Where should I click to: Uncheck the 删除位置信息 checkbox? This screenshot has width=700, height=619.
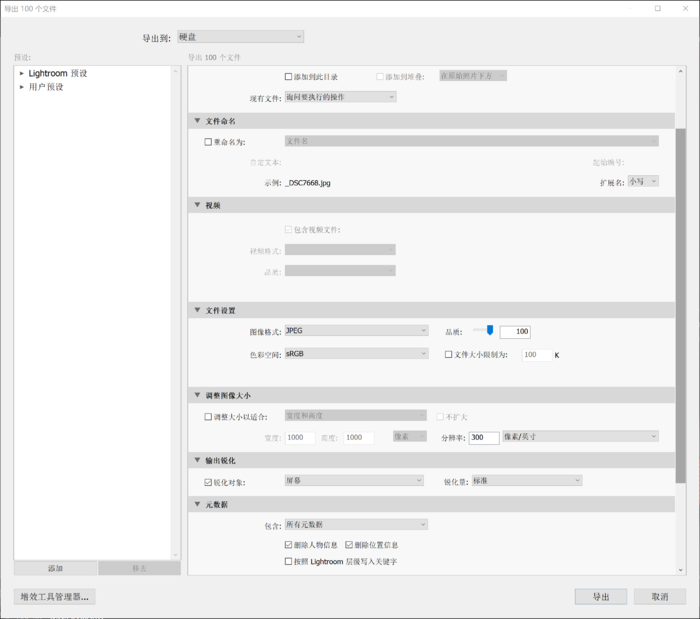pos(349,545)
